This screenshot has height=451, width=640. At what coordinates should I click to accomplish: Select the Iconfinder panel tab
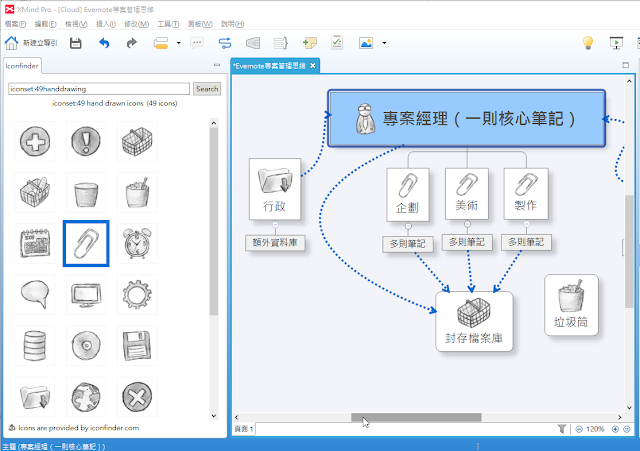22,66
